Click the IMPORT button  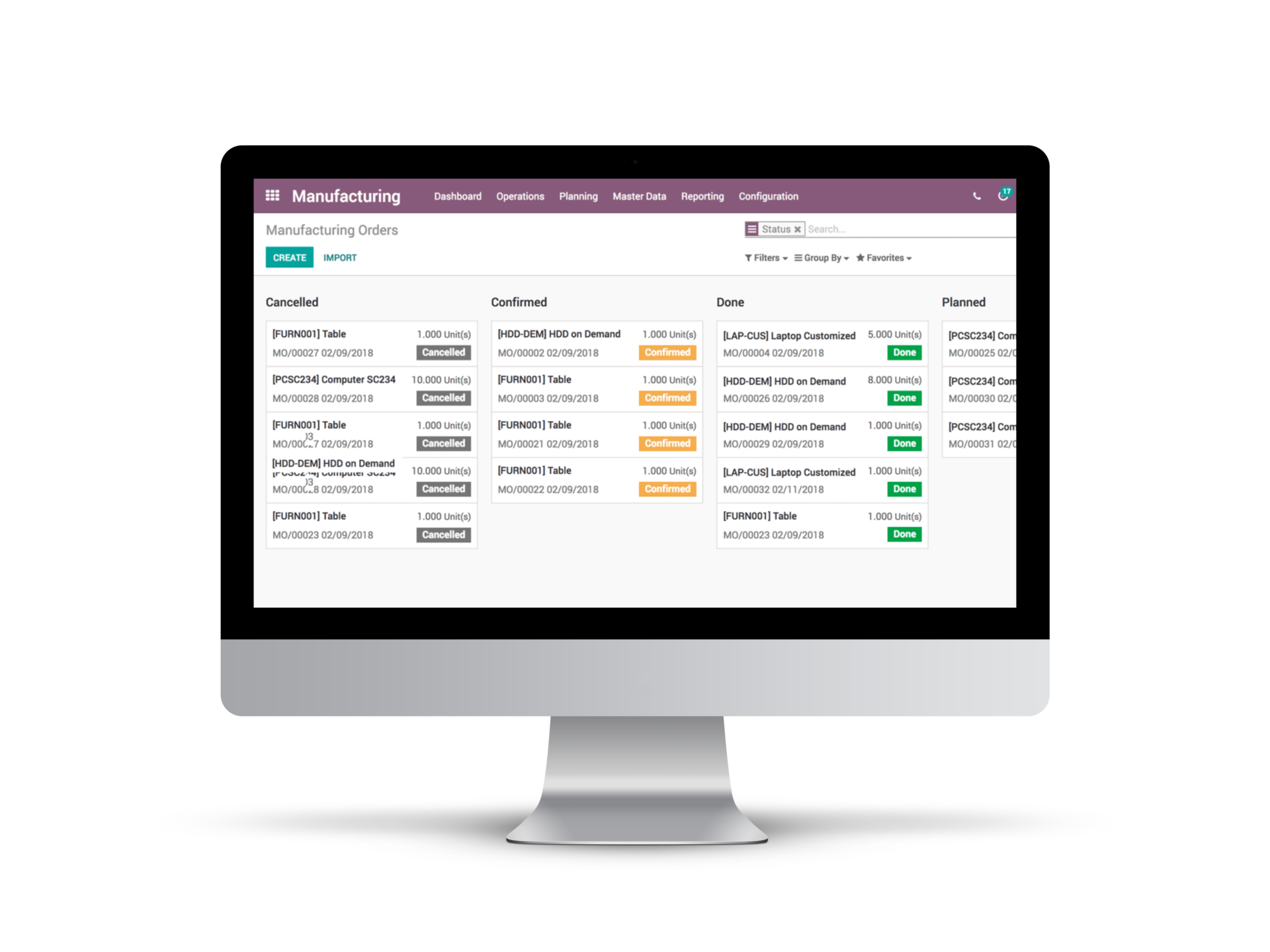click(x=340, y=258)
